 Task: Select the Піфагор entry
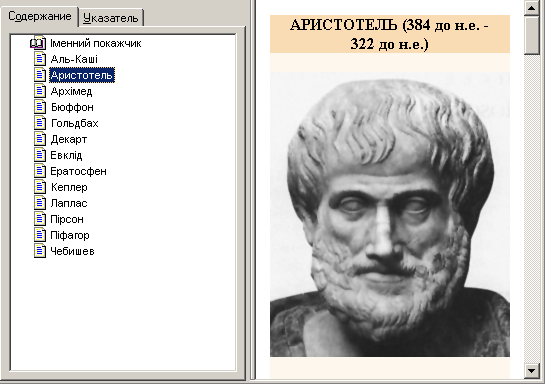[x=70, y=235]
